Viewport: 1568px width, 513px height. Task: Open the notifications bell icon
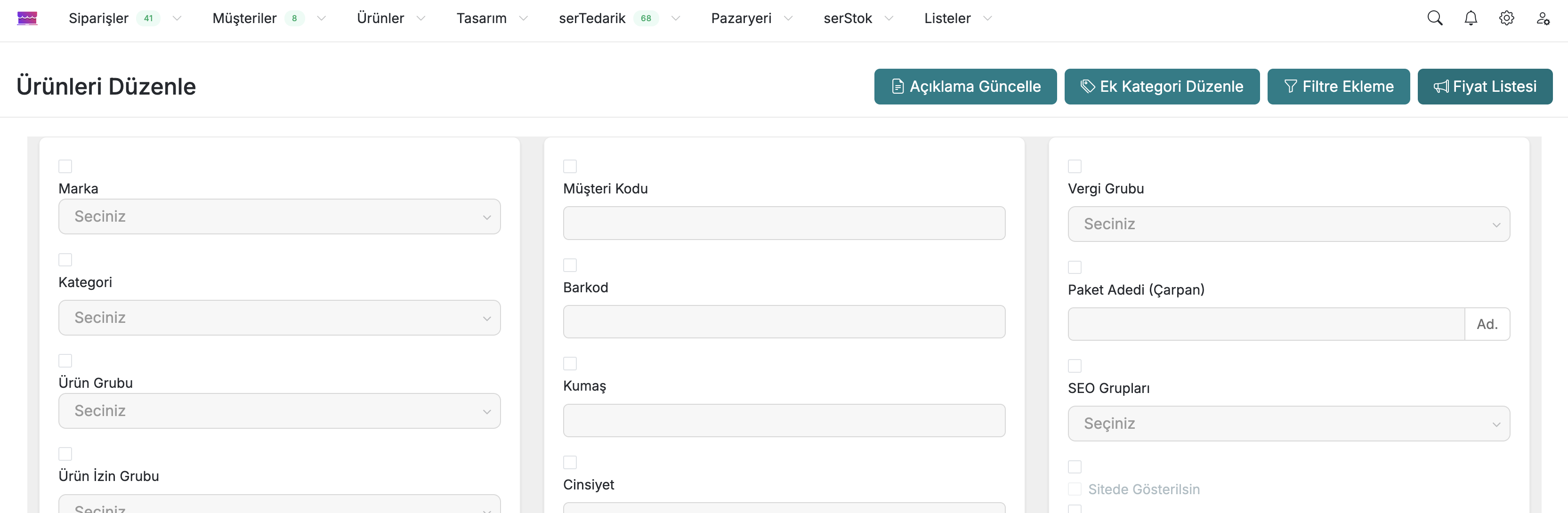1471,18
